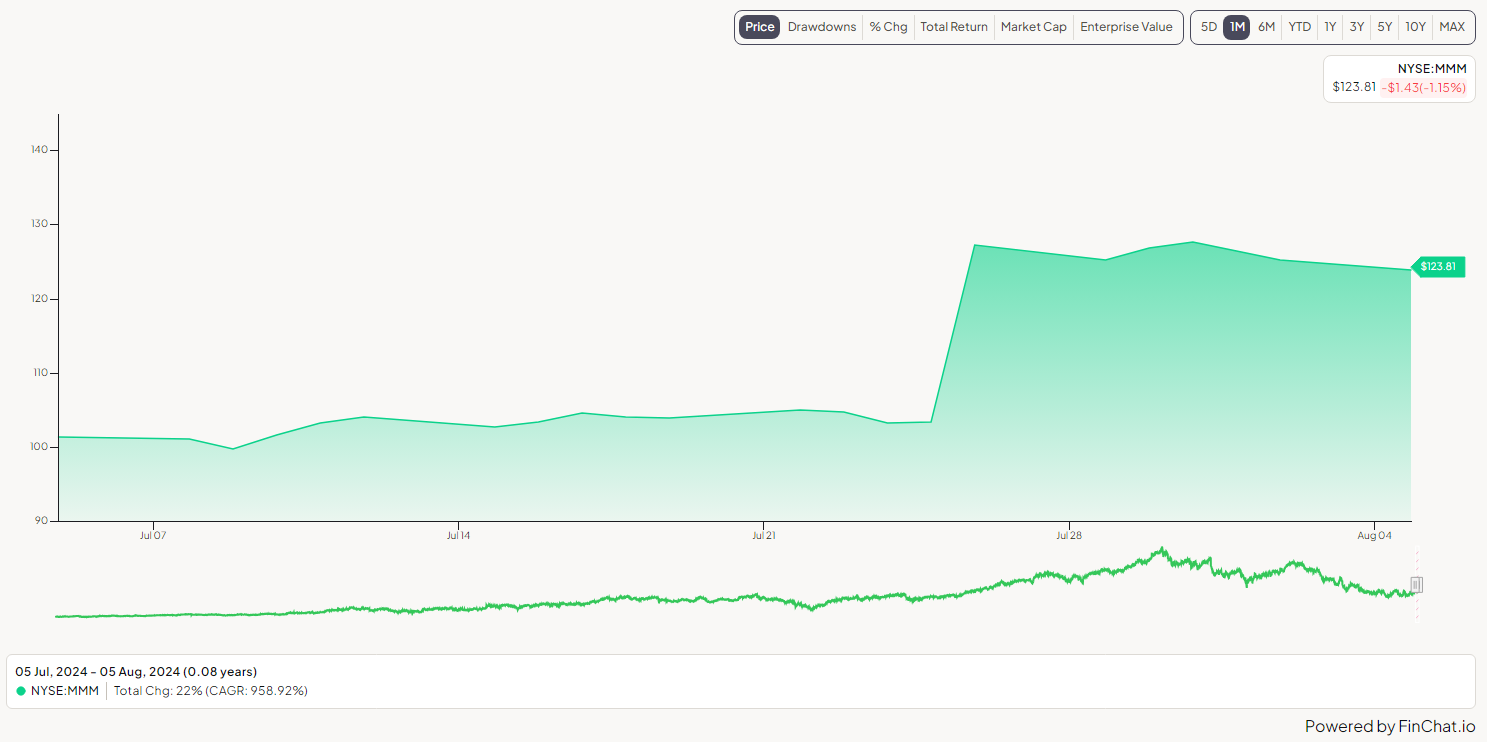Click the $123.81 current price flag
The width and height of the screenshot is (1487, 742).
1438,267
